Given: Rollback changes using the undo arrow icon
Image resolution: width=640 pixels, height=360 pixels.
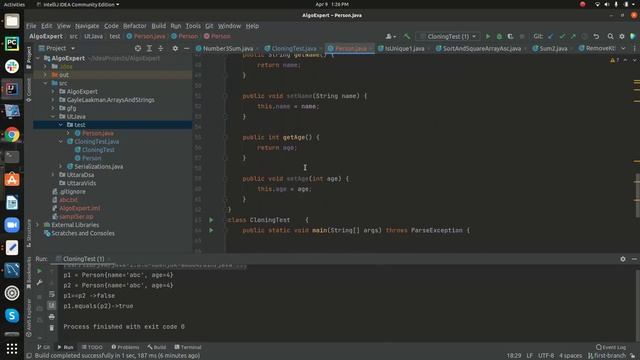Looking at the screenshot, I should pos(596,36).
